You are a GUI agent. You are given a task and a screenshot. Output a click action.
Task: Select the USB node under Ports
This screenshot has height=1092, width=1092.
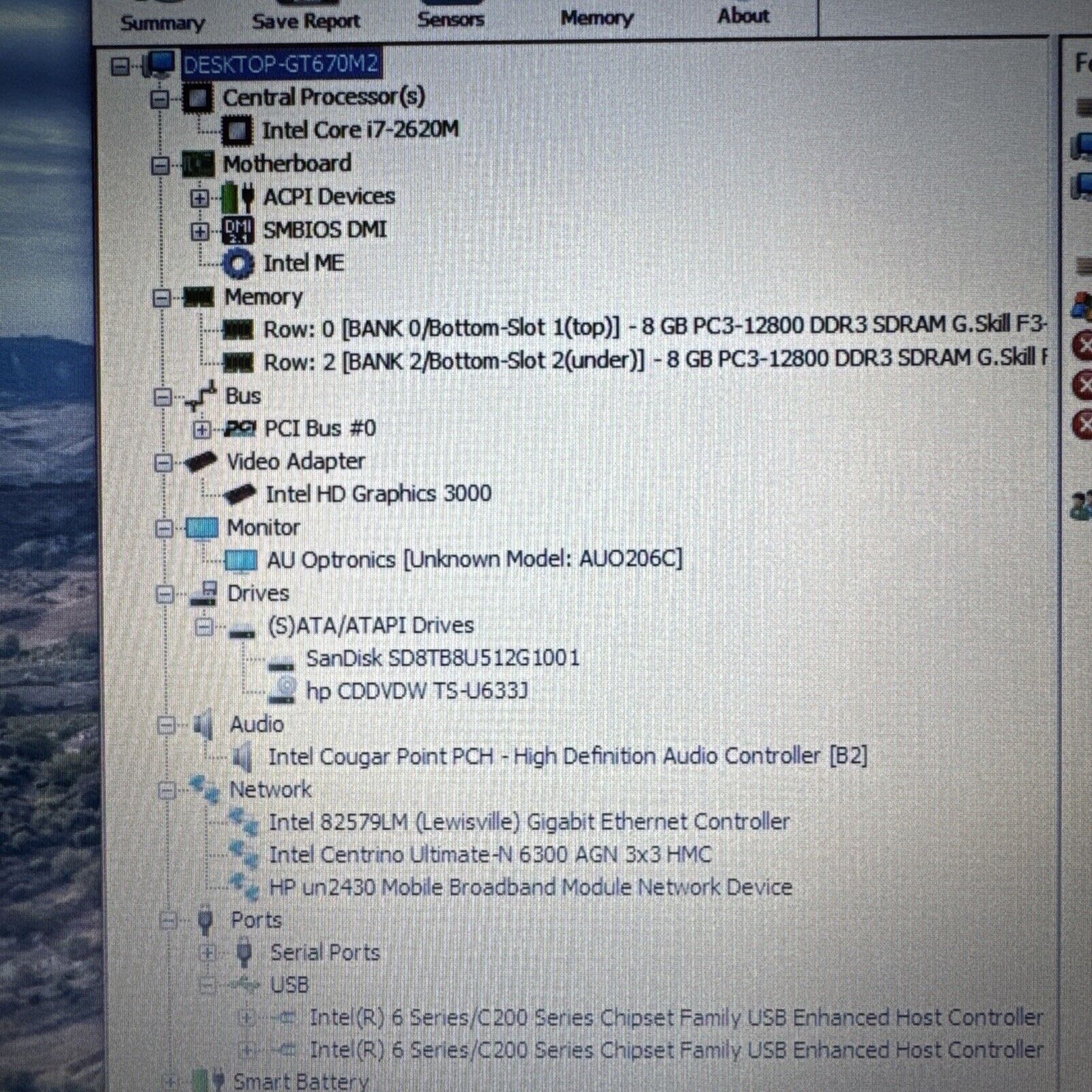pyautogui.click(x=289, y=985)
